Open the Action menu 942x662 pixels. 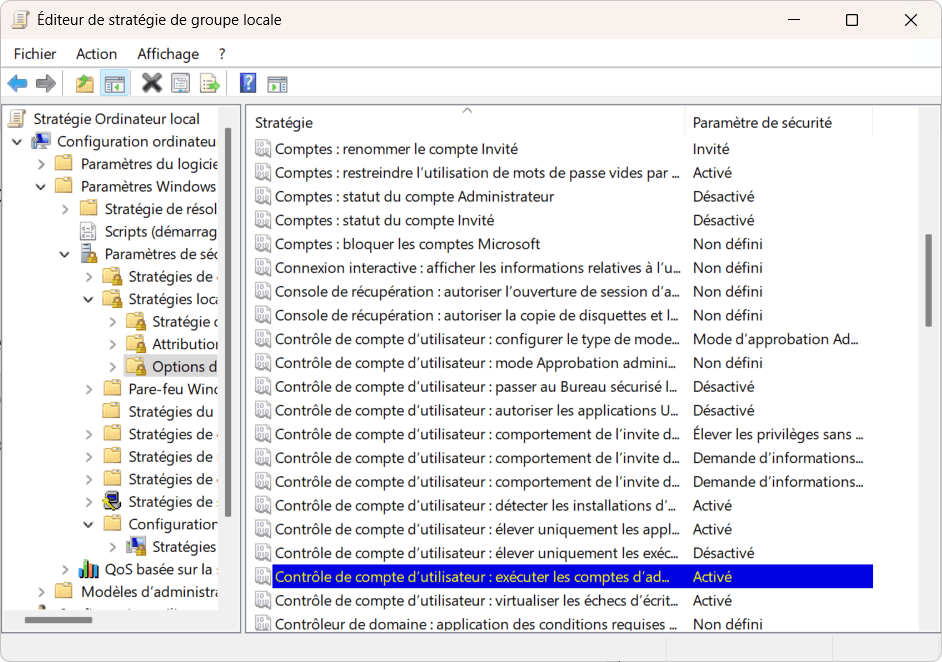point(96,54)
